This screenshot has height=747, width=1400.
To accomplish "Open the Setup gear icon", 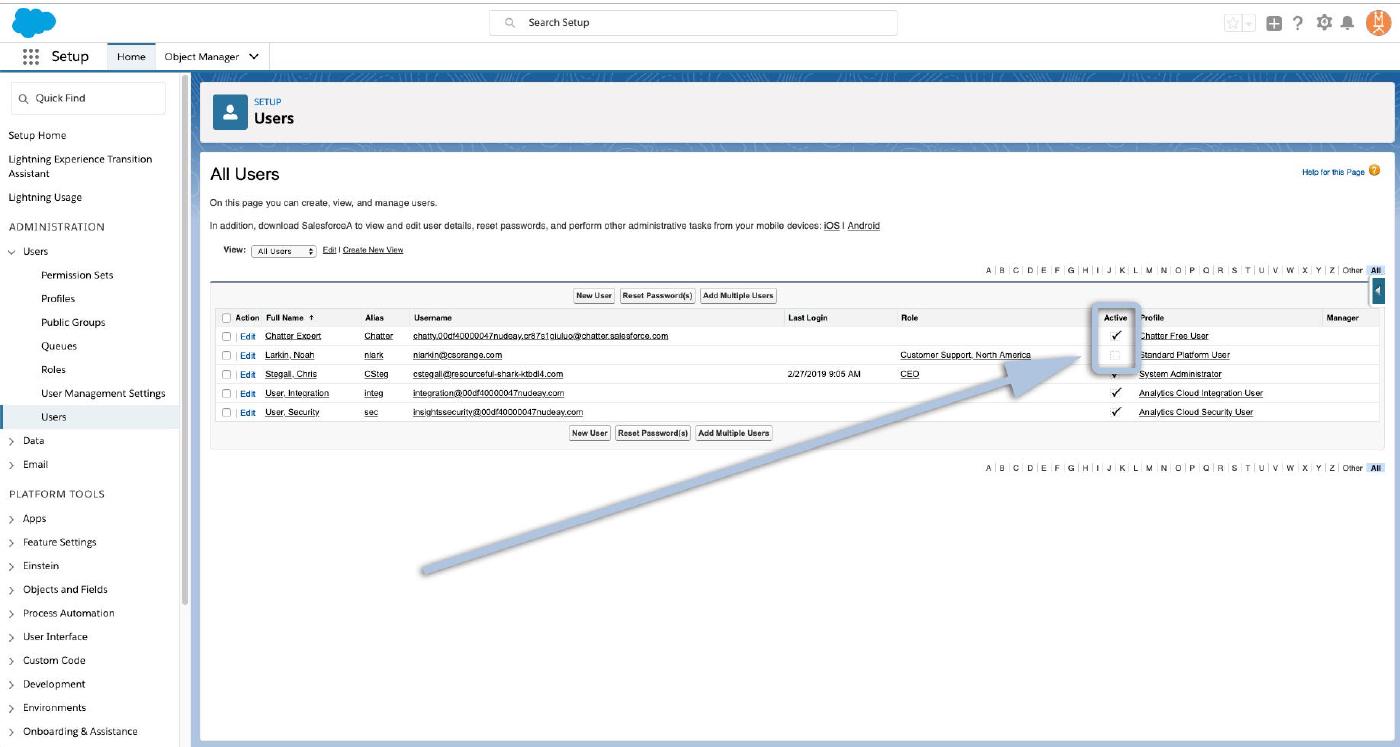I will 1324,23.
